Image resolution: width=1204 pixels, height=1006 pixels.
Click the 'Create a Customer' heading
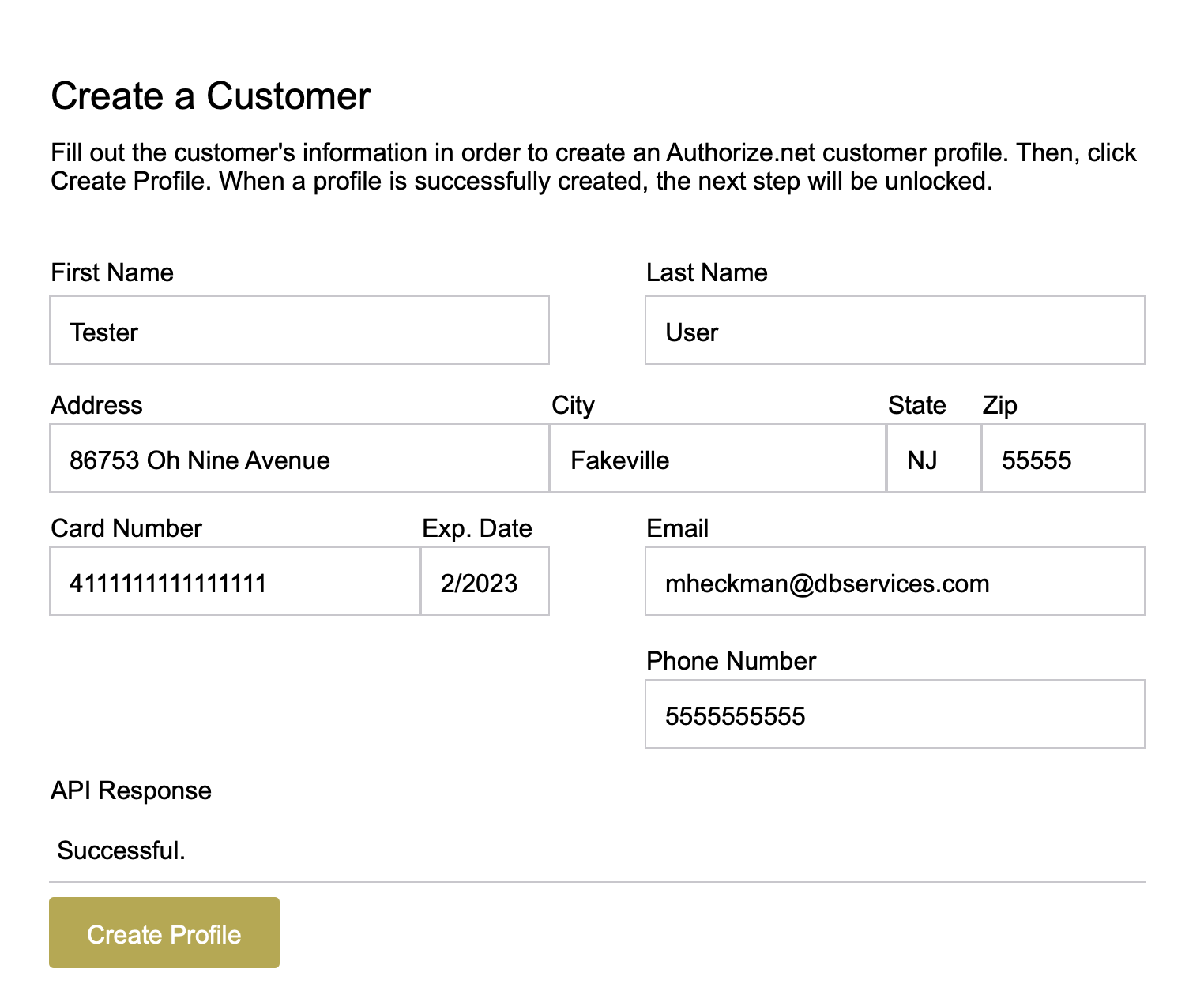(x=211, y=96)
